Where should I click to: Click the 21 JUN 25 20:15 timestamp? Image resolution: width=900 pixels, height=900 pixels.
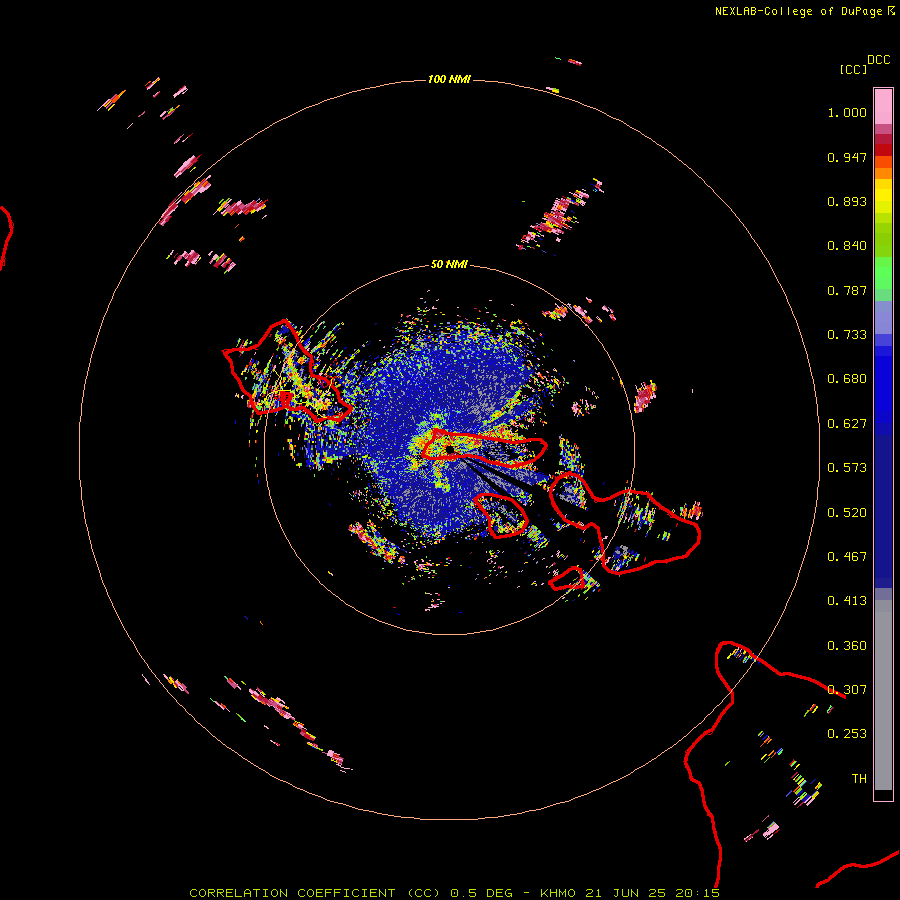point(652,893)
